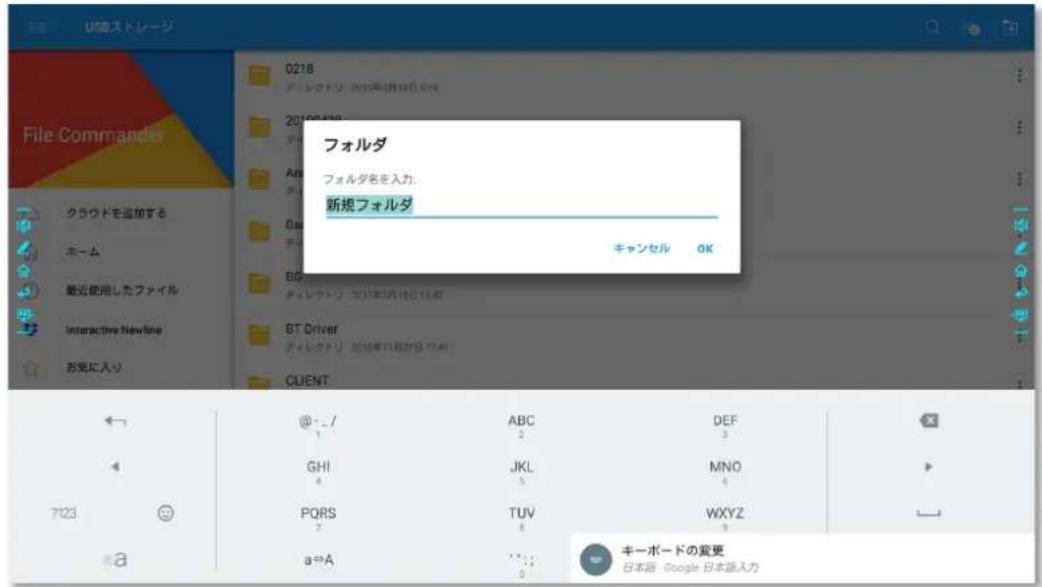Tap the keyboard back-arrow return key
The width and height of the screenshot is (1042, 587).
click(x=115, y=421)
